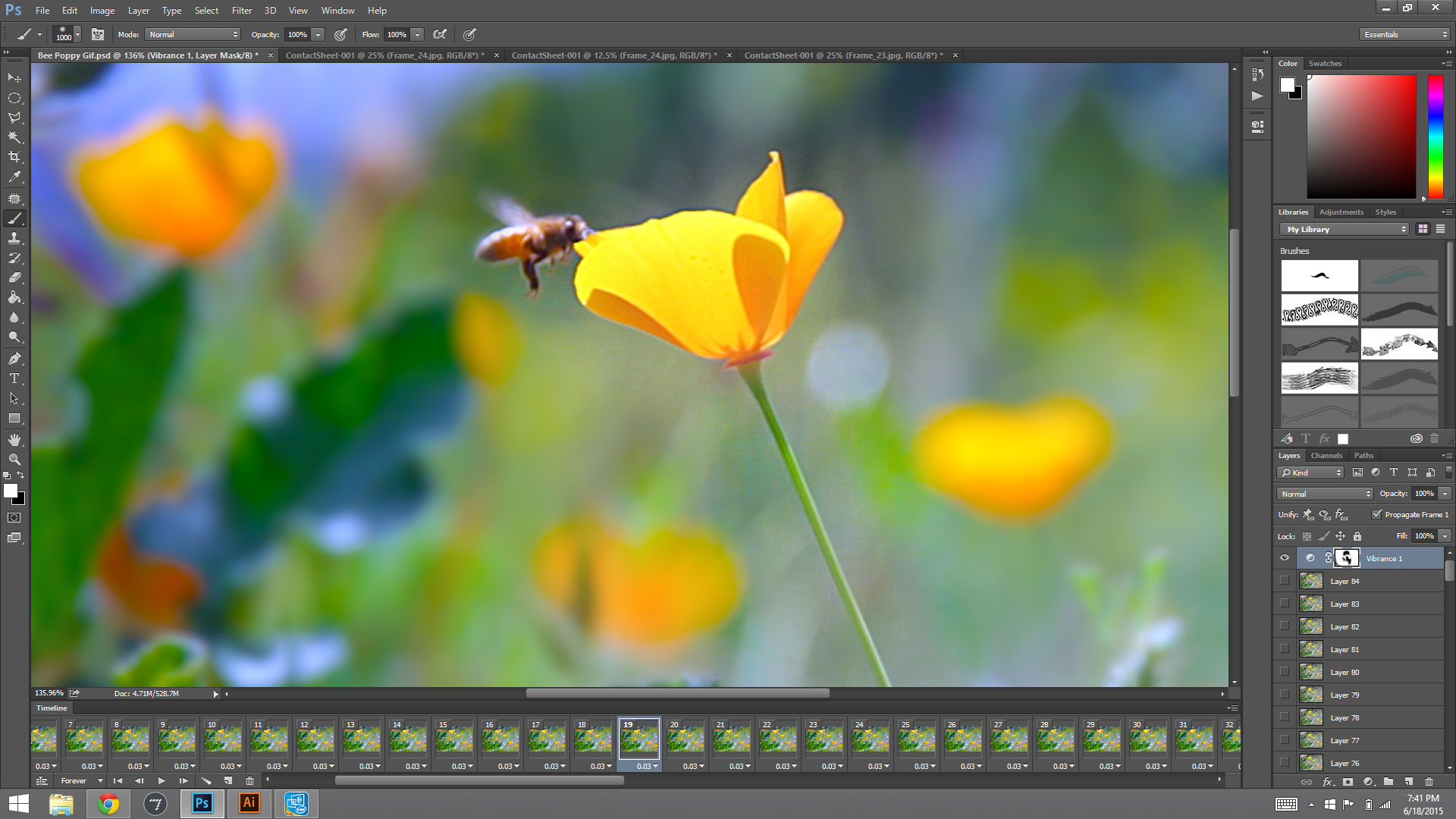Delete layer with Layers panel trash icon
Viewport: 1456px width, 819px height.
1429,782
